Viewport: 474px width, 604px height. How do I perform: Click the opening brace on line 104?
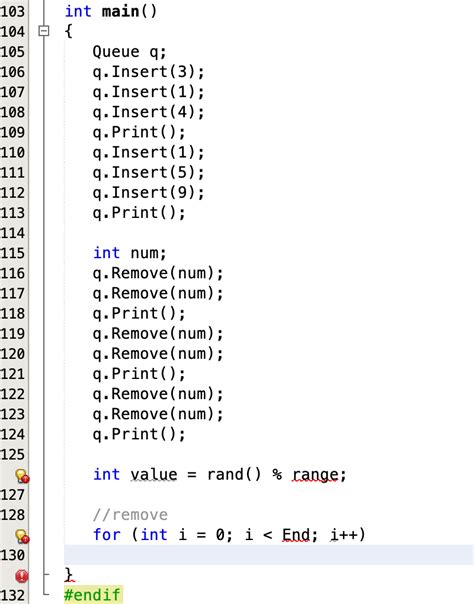click(x=69, y=31)
